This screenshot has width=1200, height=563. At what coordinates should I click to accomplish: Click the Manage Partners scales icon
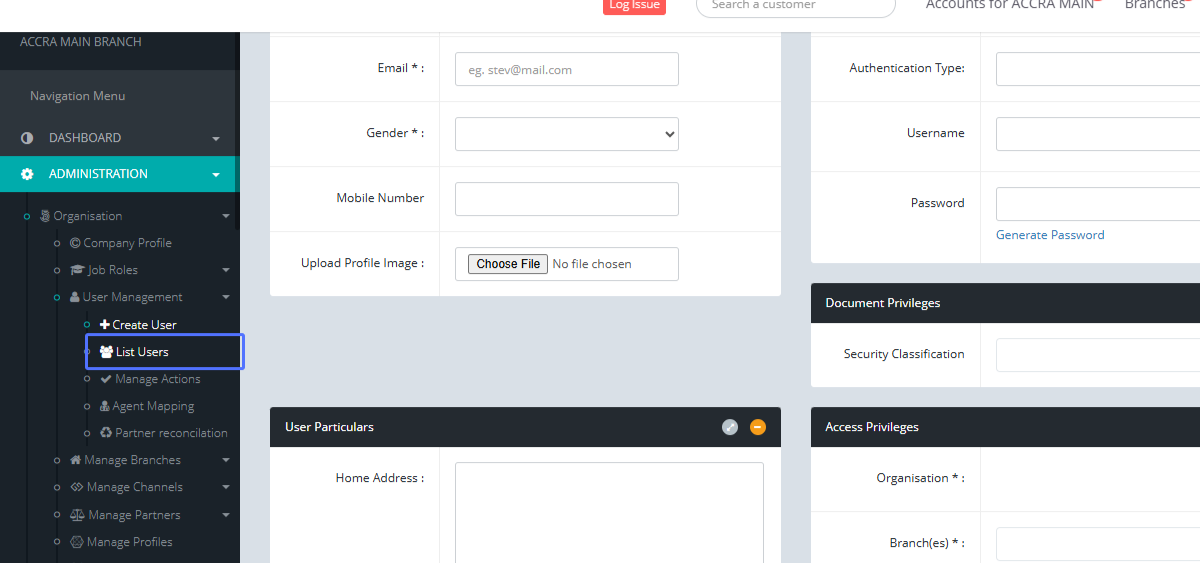(x=77, y=515)
